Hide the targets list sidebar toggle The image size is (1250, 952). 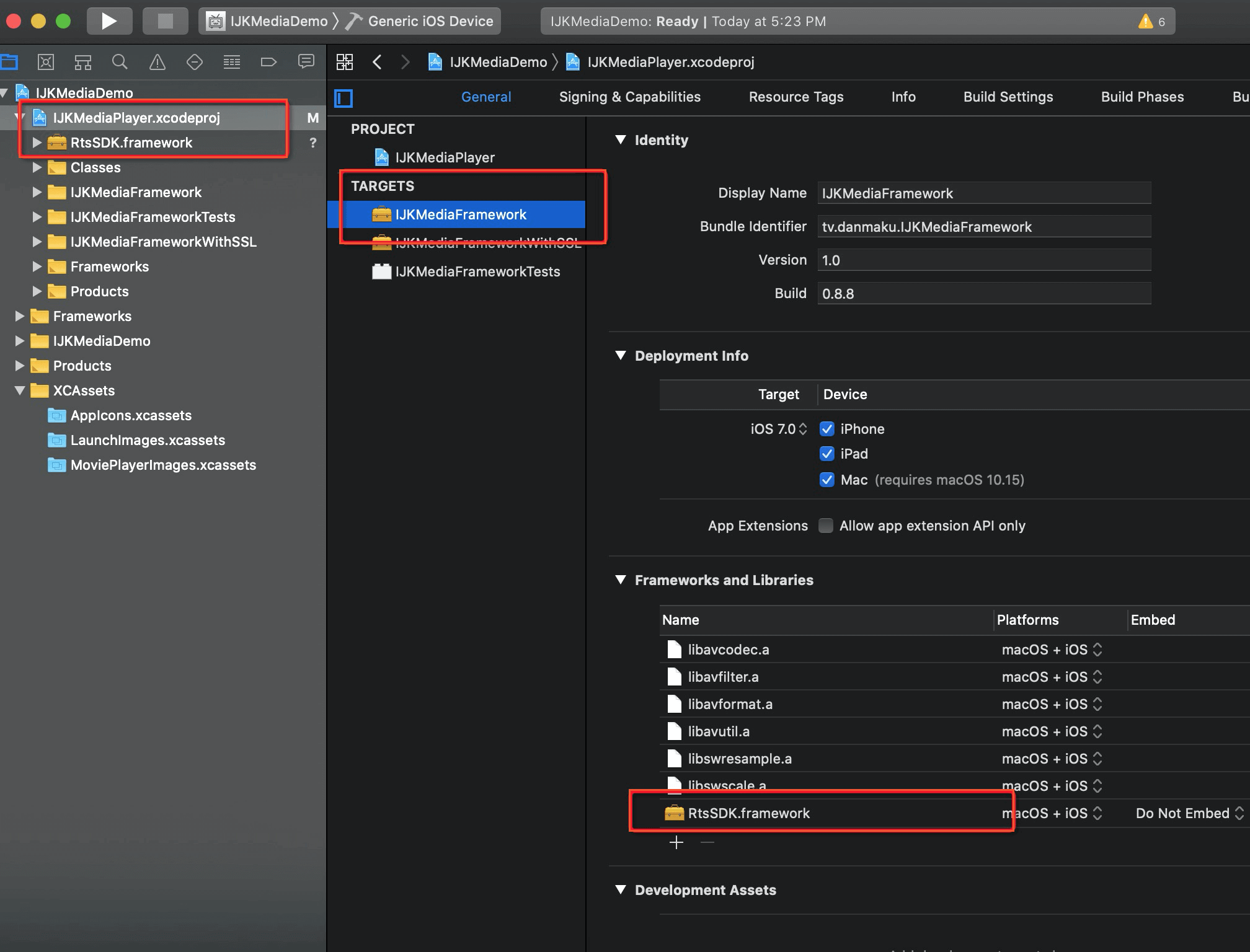click(344, 98)
